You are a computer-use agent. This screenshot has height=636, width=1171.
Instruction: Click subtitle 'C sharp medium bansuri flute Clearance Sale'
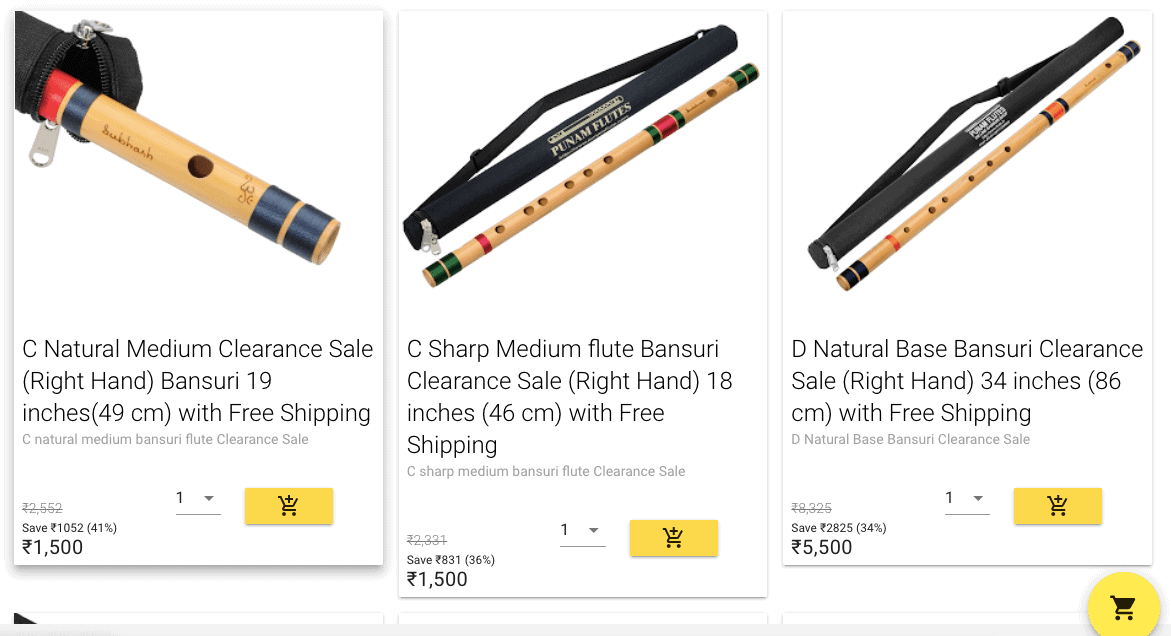[546, 471]
